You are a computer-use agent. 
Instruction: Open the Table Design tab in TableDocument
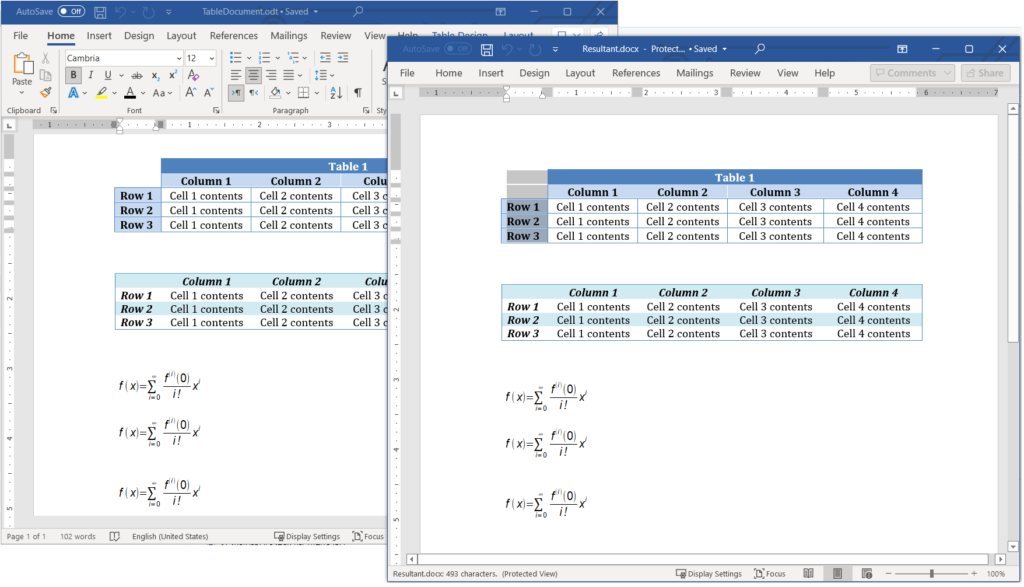click(x=460, y=35)
